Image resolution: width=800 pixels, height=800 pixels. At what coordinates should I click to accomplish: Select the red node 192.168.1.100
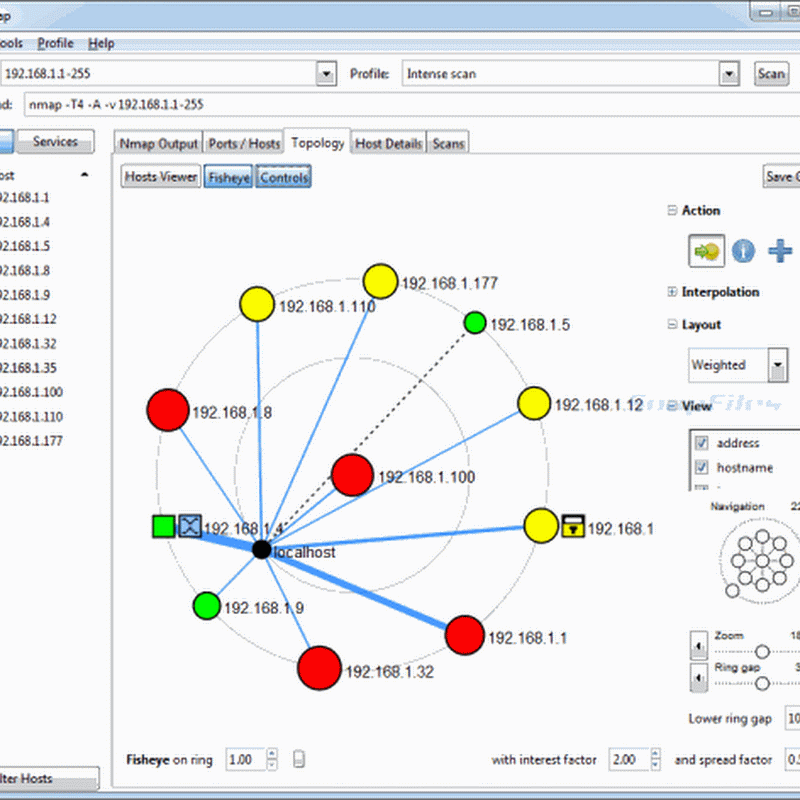(x=352, y=475)
